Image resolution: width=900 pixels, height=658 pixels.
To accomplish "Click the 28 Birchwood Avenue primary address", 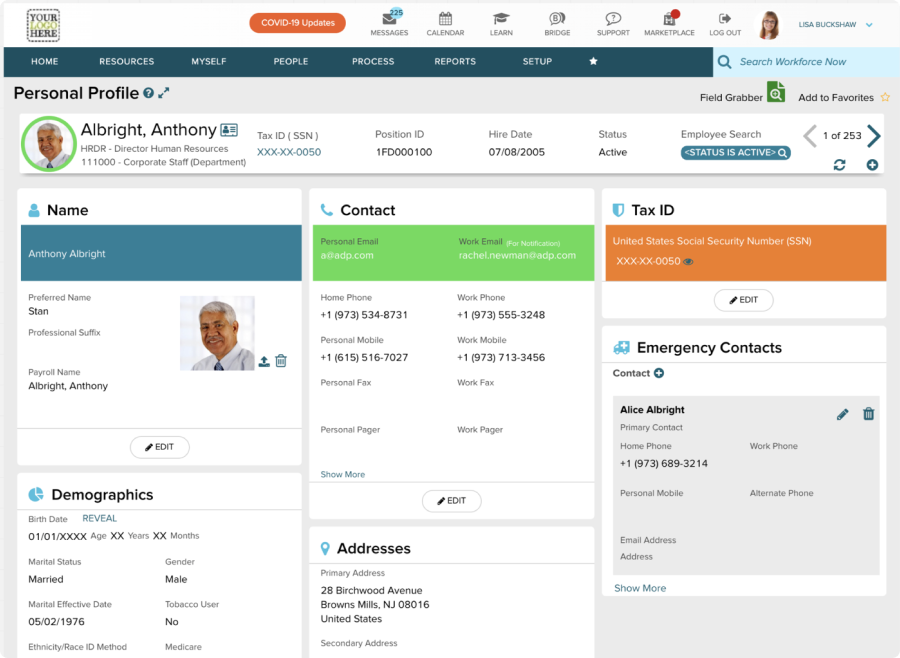I will [375, 605].
